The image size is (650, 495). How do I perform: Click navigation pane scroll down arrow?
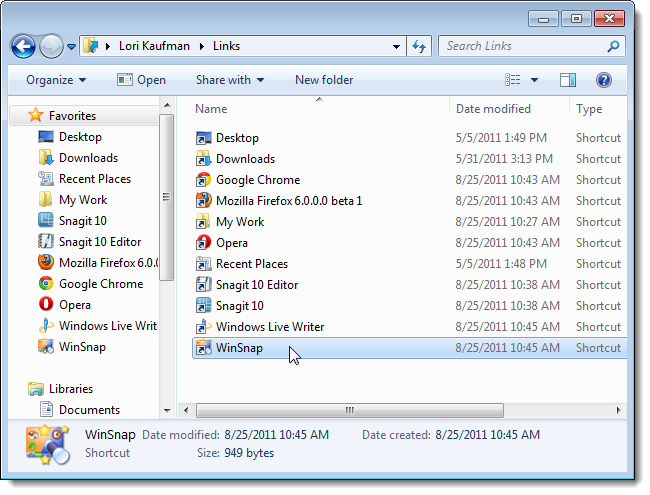pyautogui.click(x=167, y=411)
